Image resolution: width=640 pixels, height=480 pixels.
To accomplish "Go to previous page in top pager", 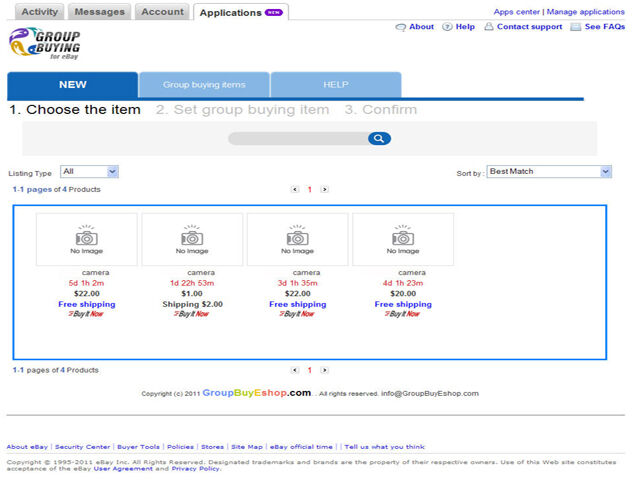I will click(x=295, y=189).
